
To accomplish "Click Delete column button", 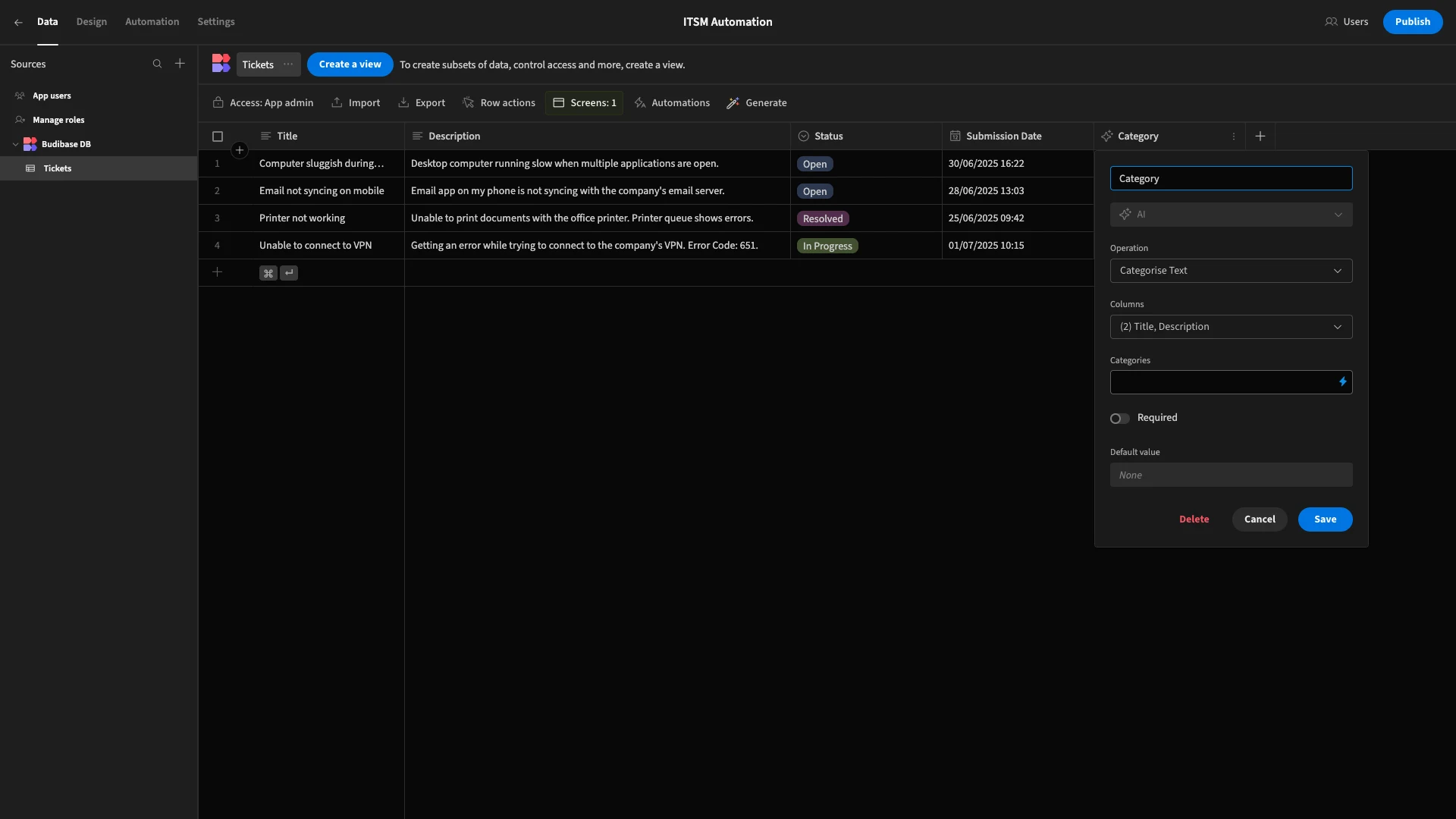I will [1194, 519].
